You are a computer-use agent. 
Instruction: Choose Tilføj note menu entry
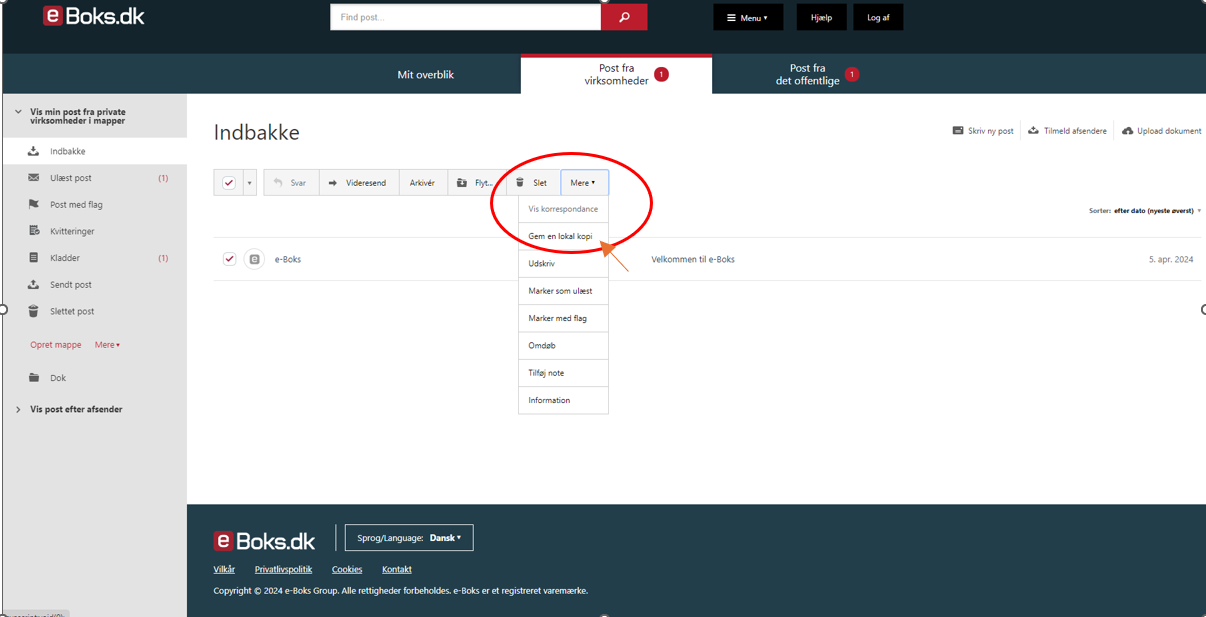(x=563, y=373)
